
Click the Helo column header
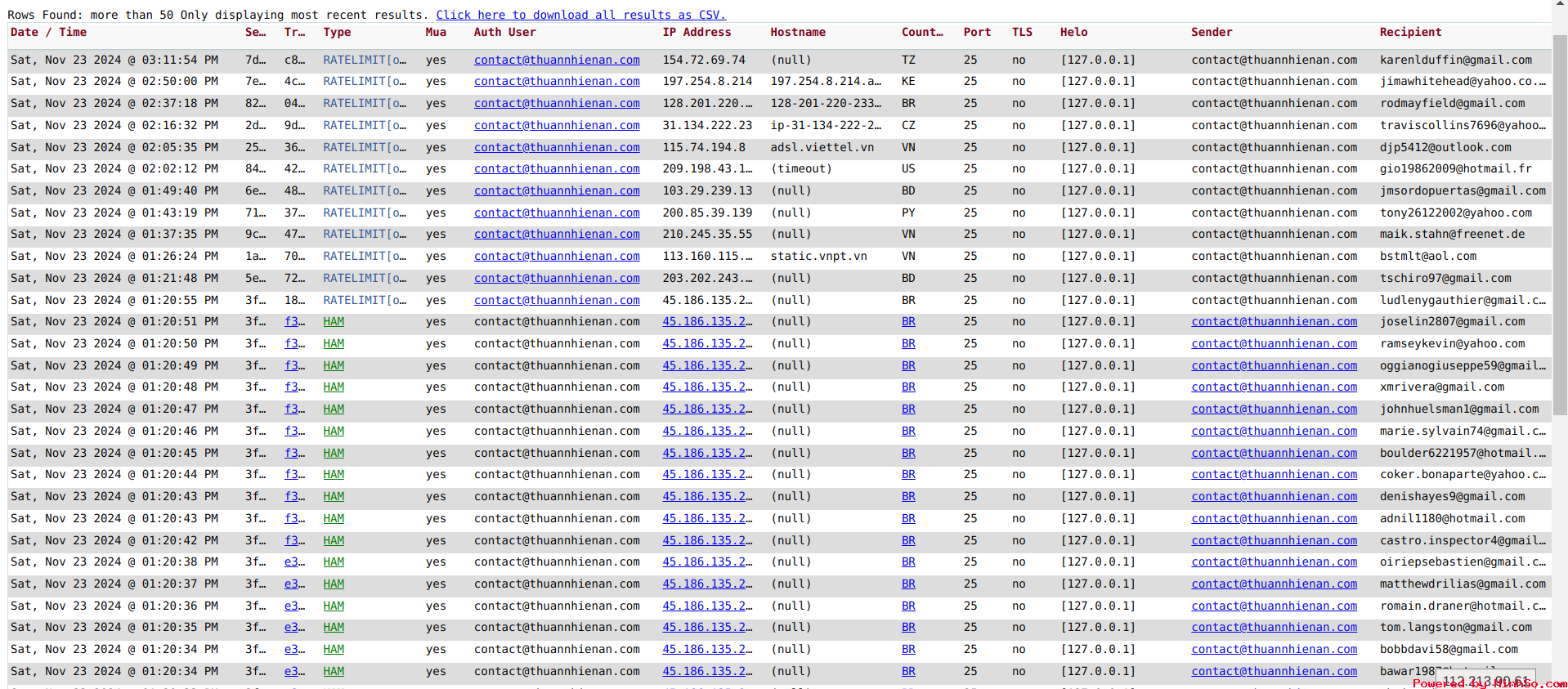pyautogui.click(x=1073, y=33)
